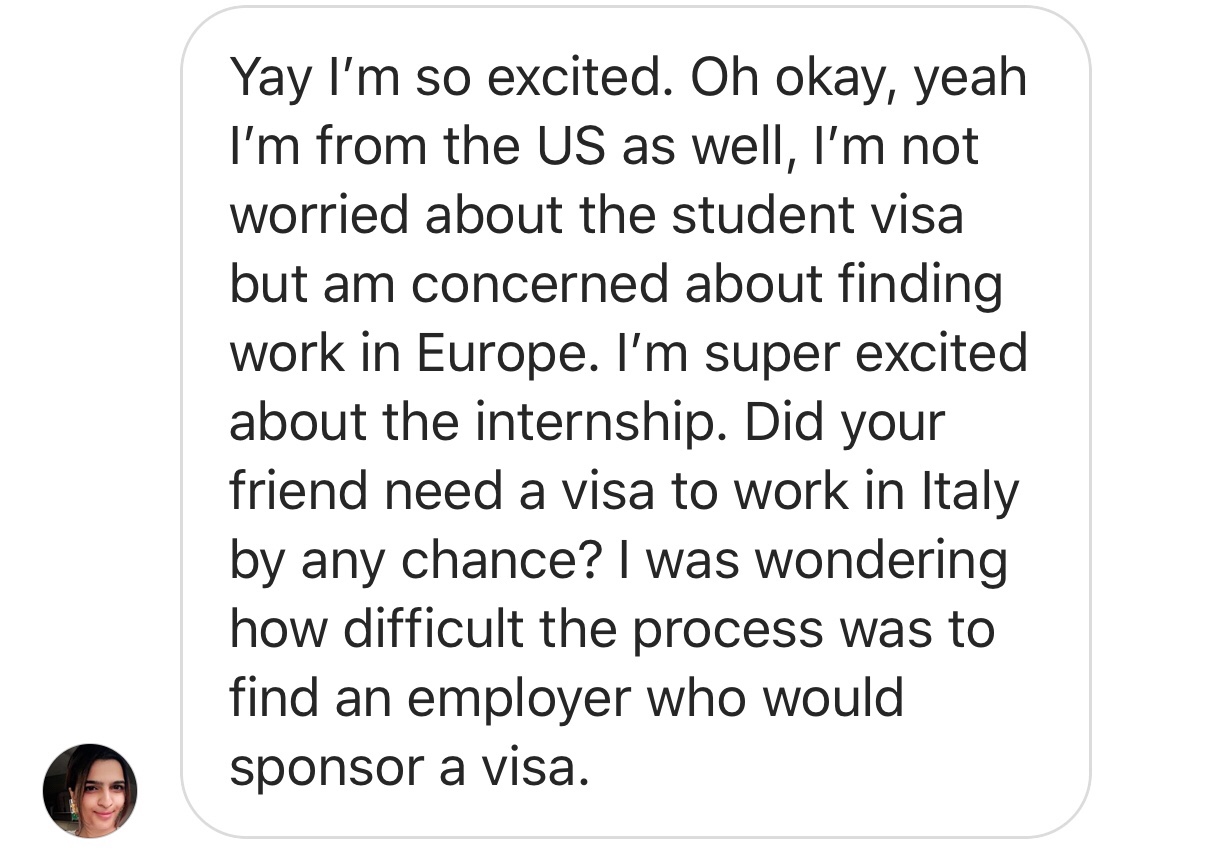Click the word "worried" in the message
This screenshot has height=851, width=1208.
click(320, 216)
